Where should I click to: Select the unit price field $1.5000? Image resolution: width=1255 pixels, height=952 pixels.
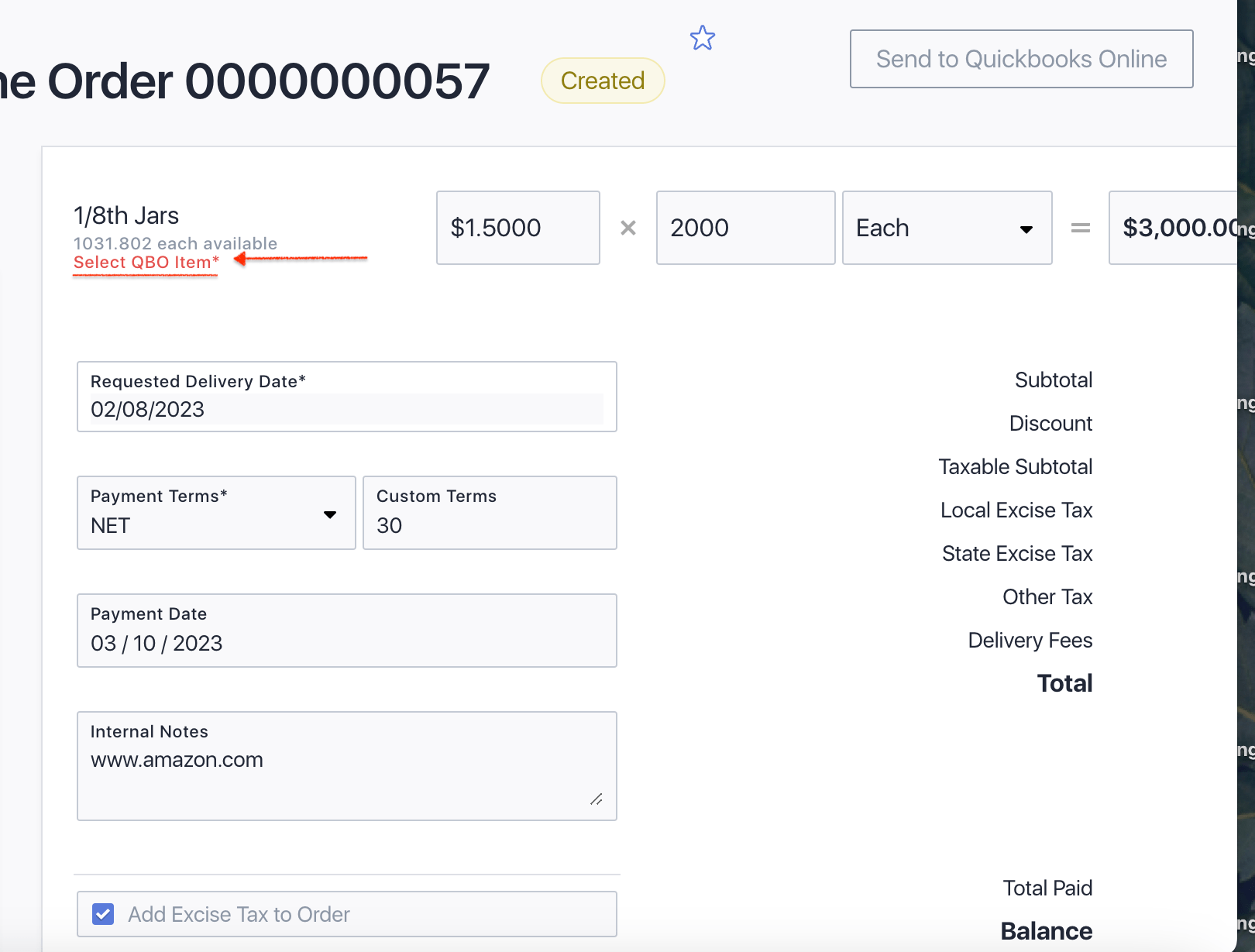(517, 228)
